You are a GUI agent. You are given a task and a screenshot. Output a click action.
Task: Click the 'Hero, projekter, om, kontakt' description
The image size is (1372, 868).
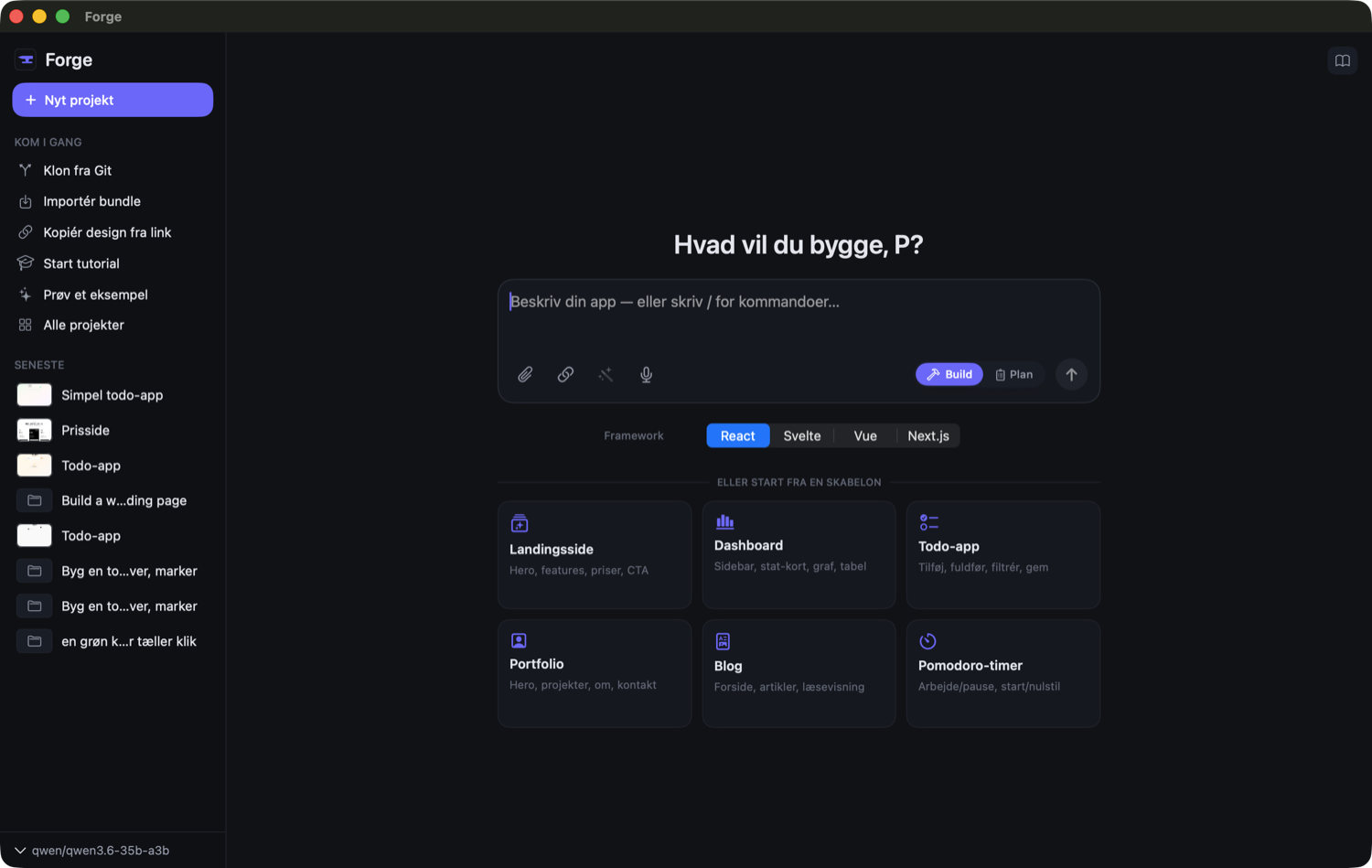pos(583,684)
